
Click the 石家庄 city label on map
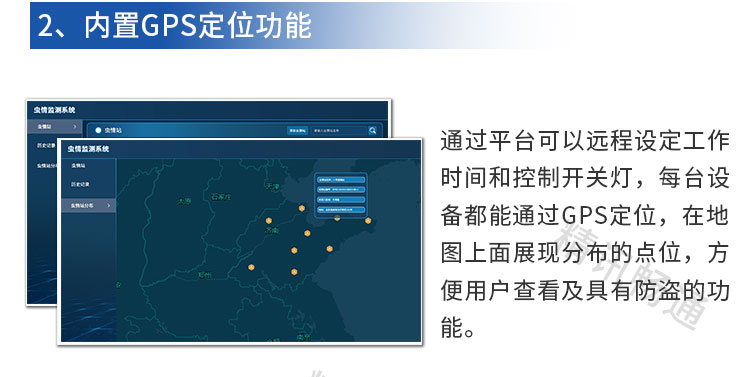221,197
